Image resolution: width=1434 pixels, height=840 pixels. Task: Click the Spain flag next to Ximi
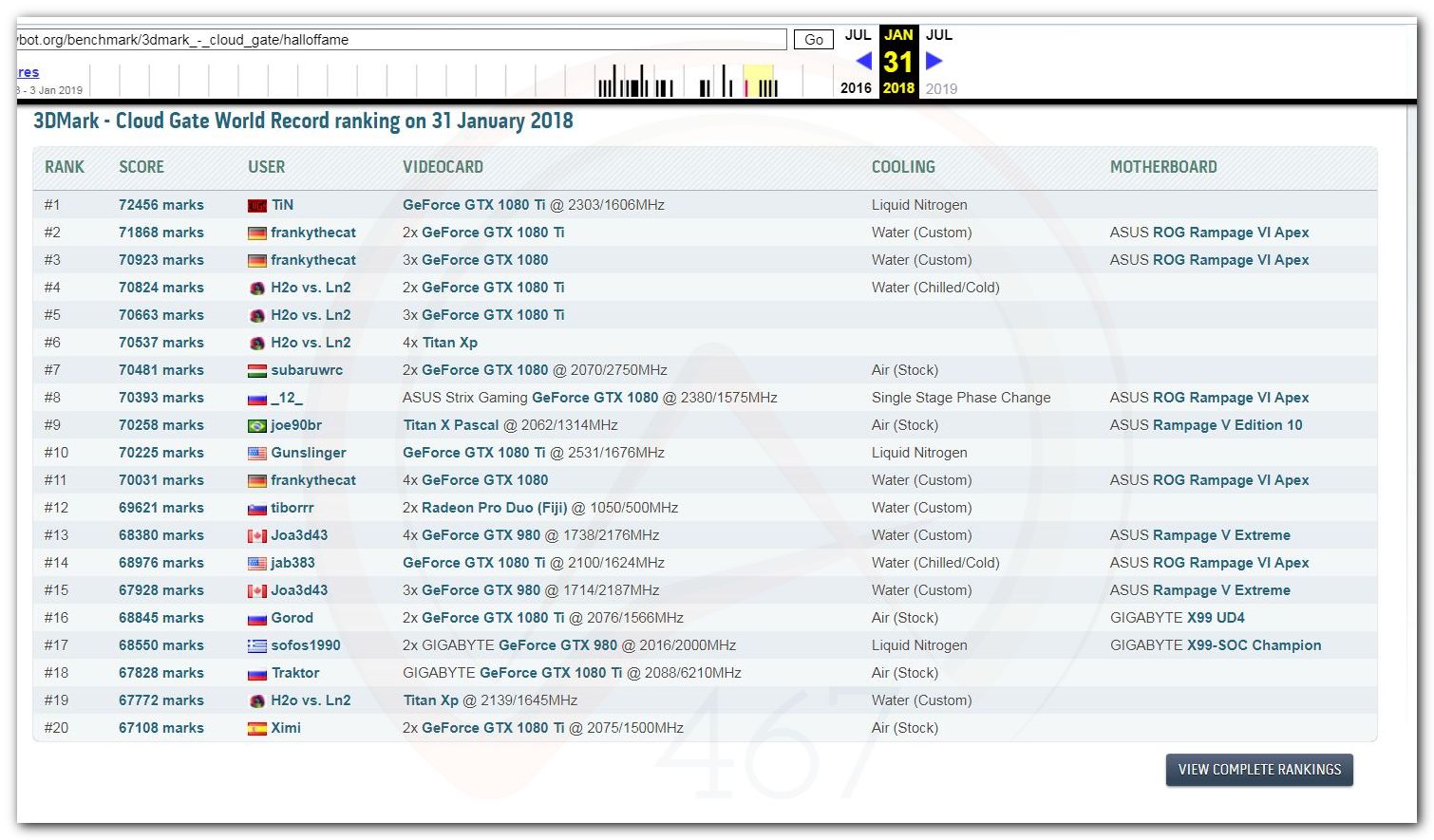pos(256,729)
